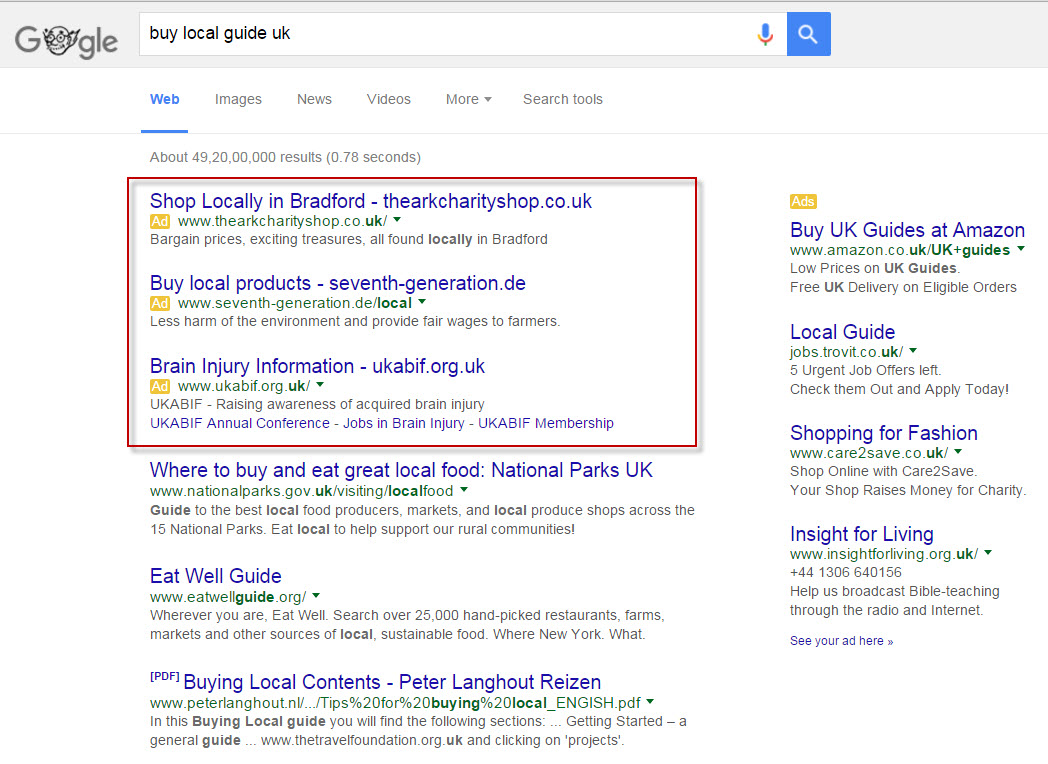Expand arrow next to amazon.co.uk/UK+guides URL
This screenshot has height=764, width=1048.
click(1021, 249)
